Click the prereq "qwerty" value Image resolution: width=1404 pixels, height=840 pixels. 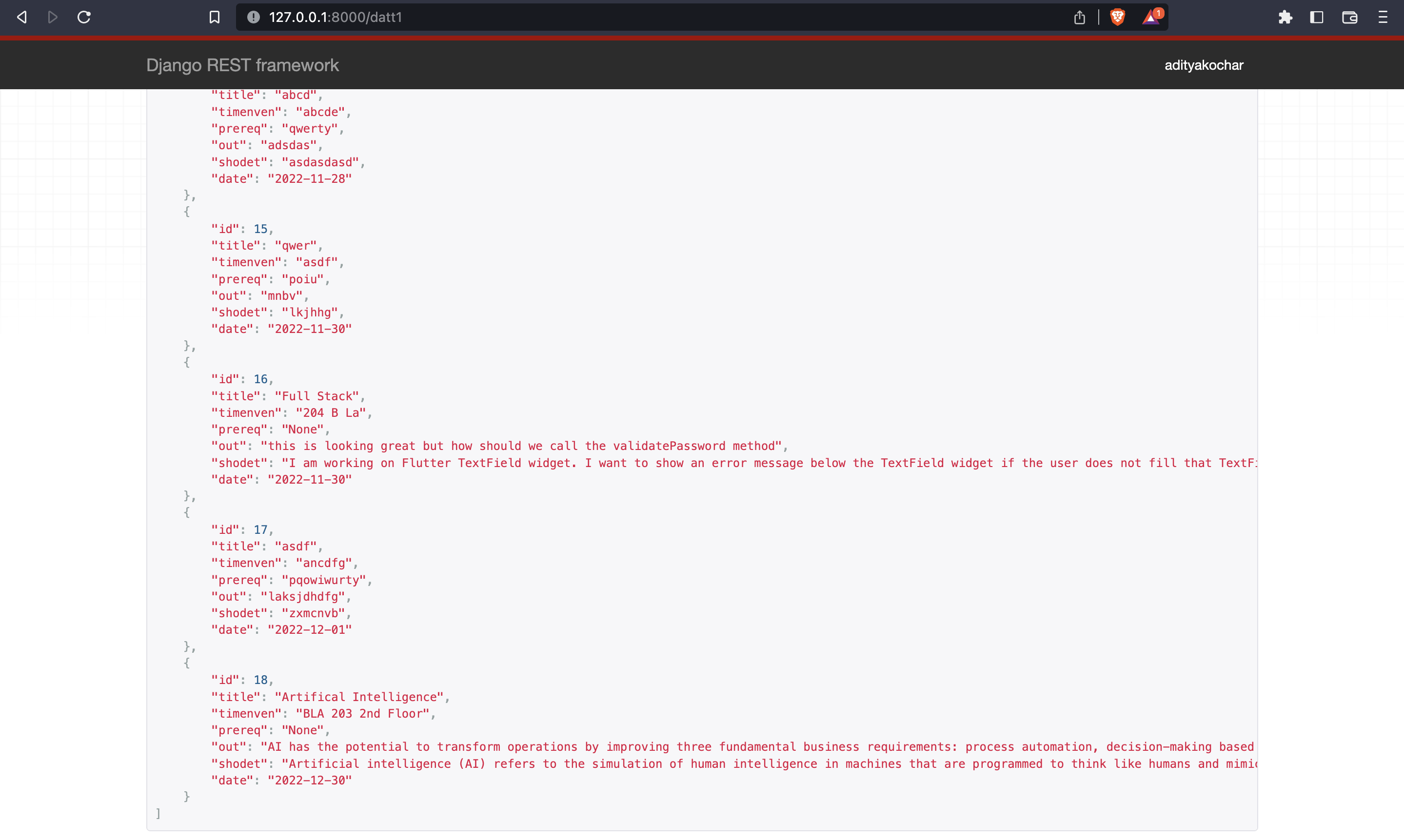(x=310, y=129)
